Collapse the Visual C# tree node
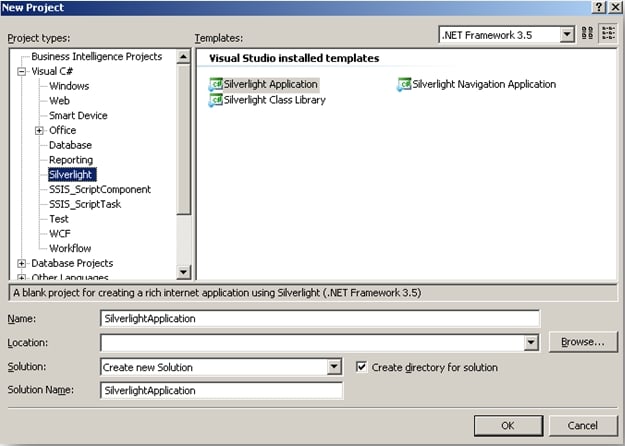Screen dimensions: 625x446 tap(22, 72)
